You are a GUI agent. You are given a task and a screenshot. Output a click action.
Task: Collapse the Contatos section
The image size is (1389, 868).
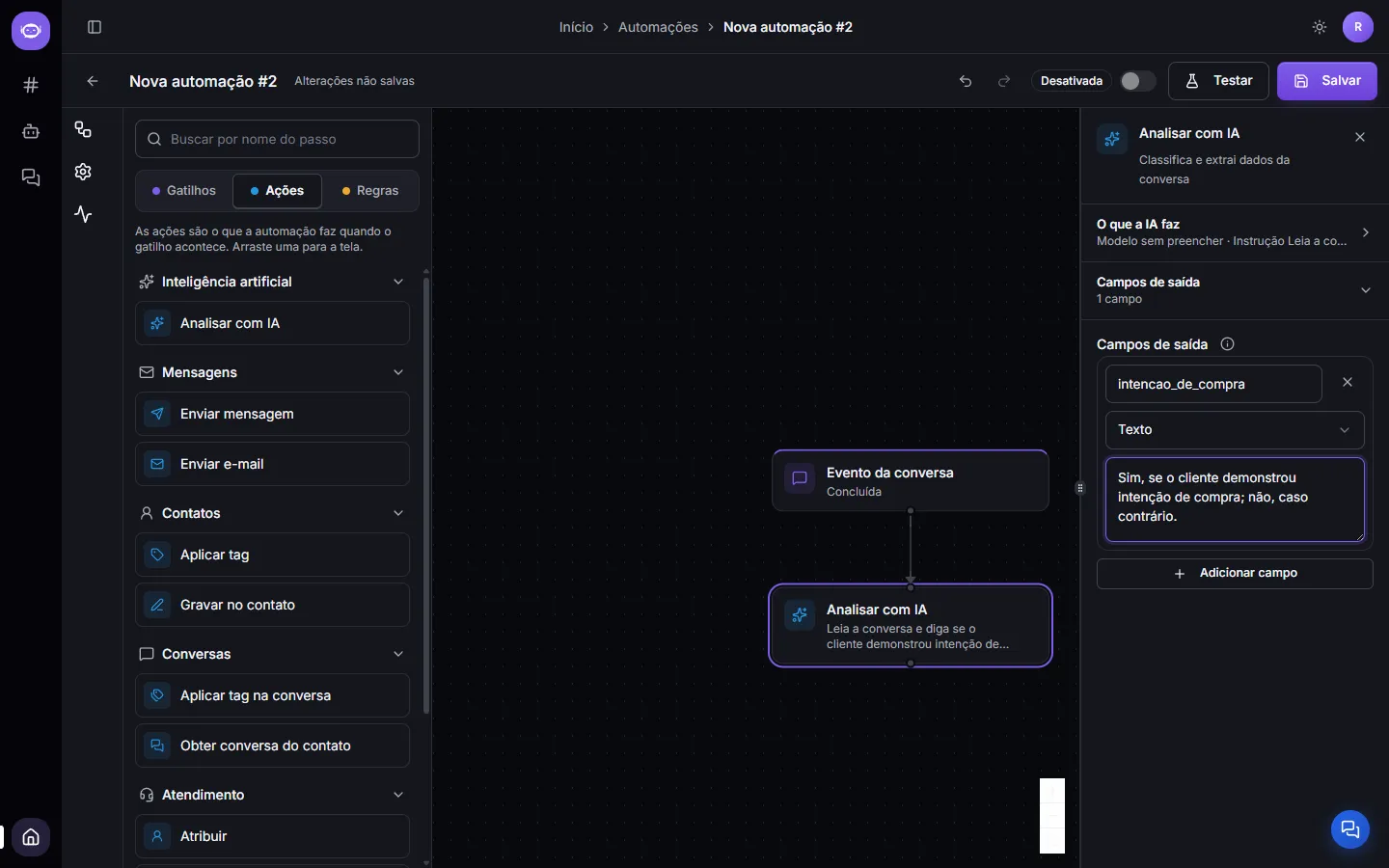click(x=398, y=513)
